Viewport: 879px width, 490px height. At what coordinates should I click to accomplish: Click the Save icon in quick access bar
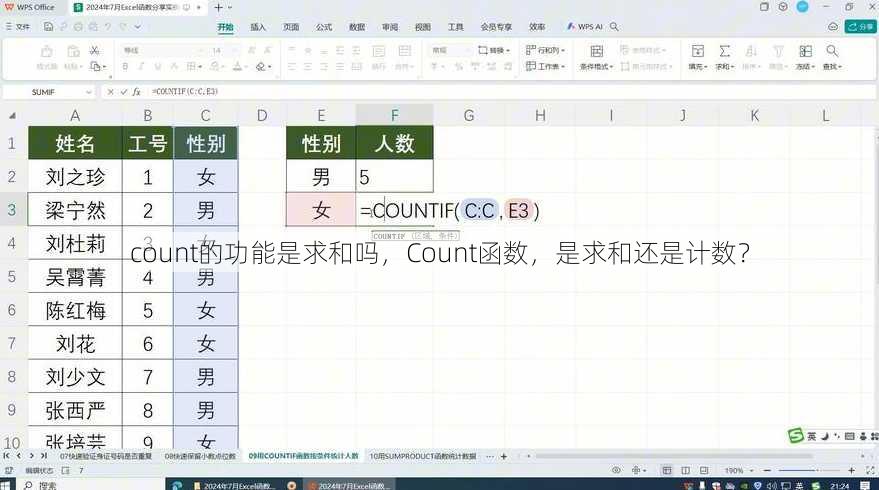(48, 26)
